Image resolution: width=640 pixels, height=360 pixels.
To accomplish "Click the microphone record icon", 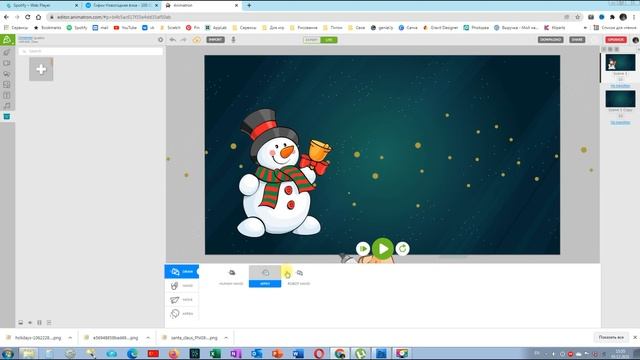I will pyautogui.click(x=233, y=40).
